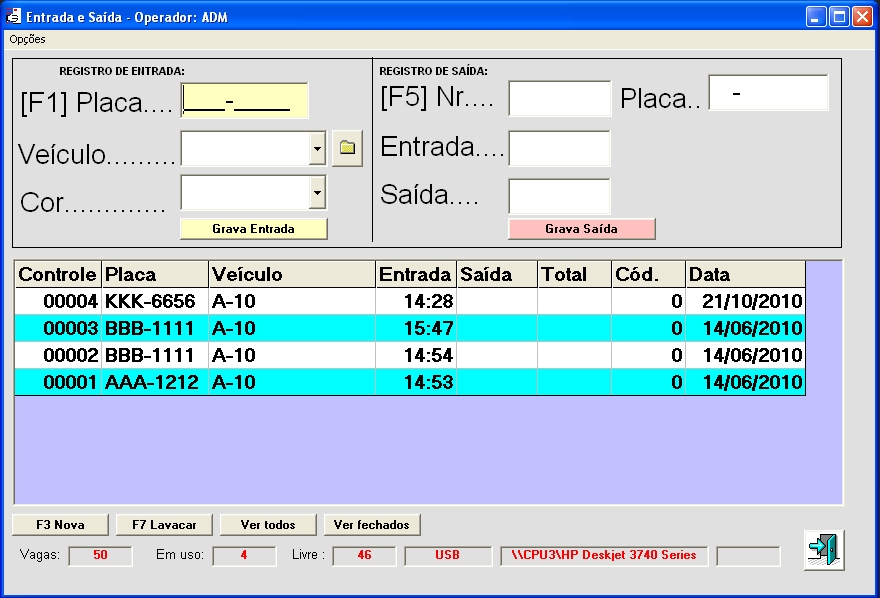This screenshot has width=880, height=598.
Task: Select the row for plate AAA-1212
Action: [x=409, y=382]
